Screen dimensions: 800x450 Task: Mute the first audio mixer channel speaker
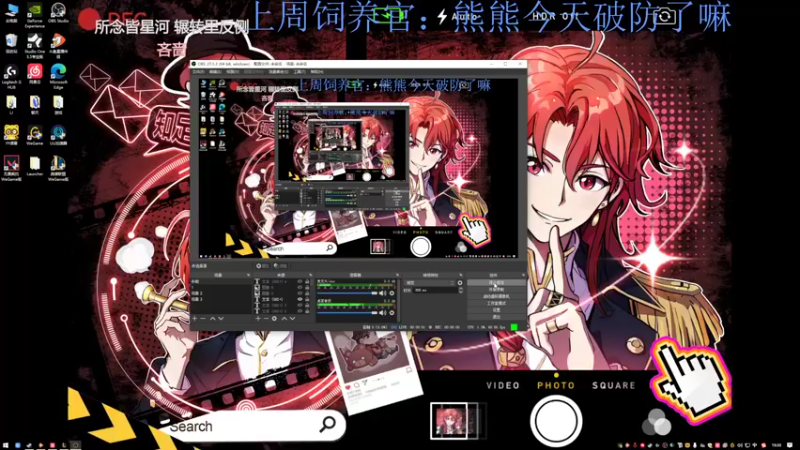coord(382,293)
